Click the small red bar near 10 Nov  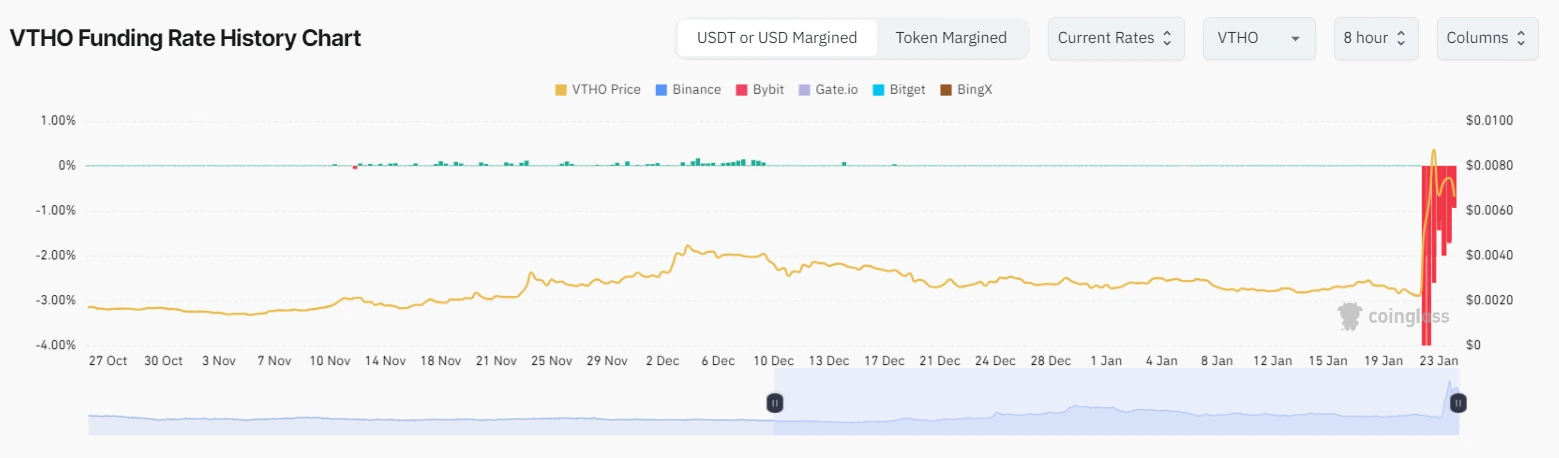(x=355, y=168)
